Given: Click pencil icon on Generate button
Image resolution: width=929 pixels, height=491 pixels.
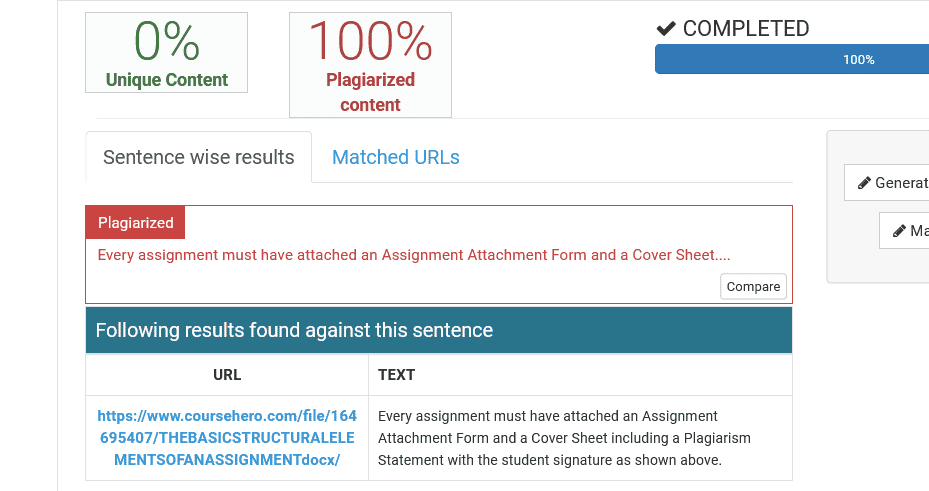Looking at the screenshot, I should coord(864,183).
